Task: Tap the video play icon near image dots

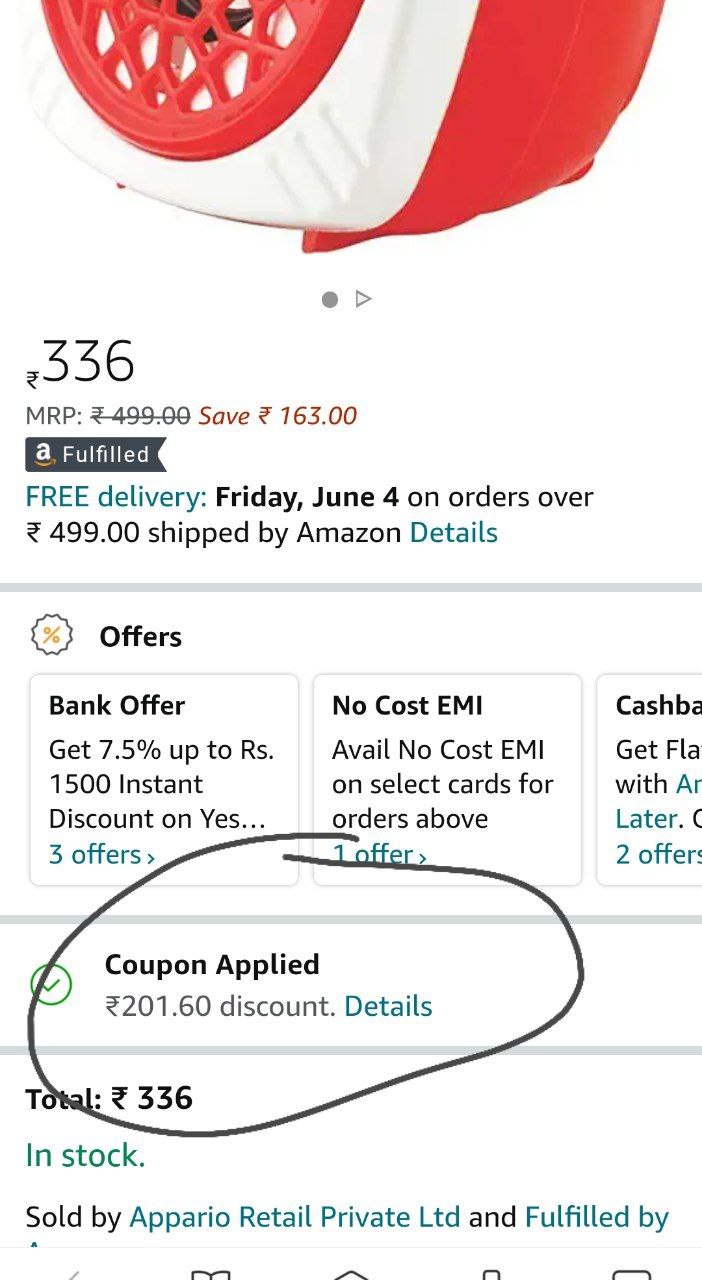Action: pyautogui.click(x=364, y=297)
